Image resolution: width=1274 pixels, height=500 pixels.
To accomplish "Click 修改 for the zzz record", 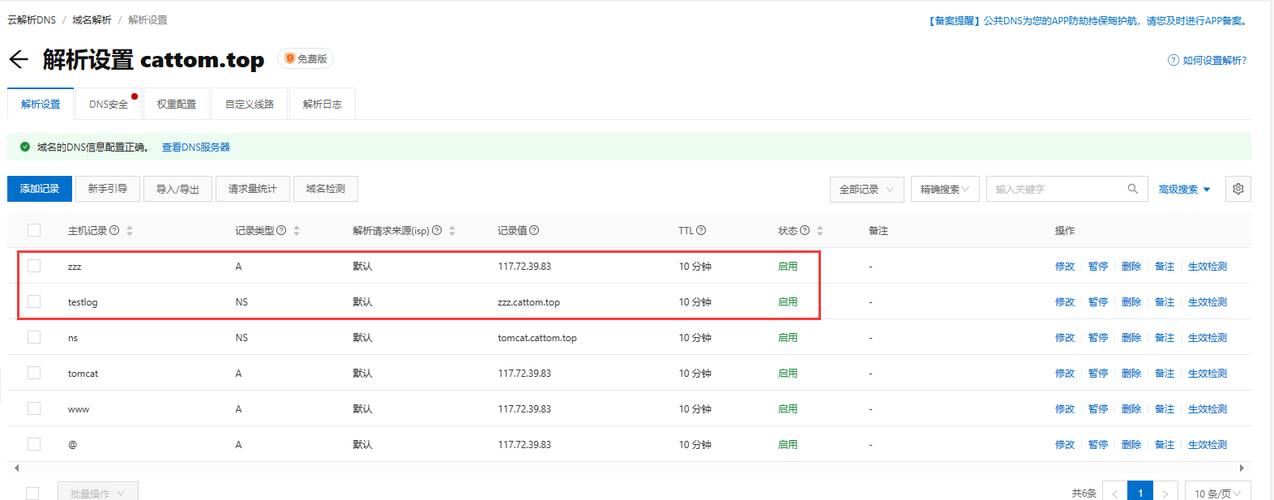I will [1065, 266].
